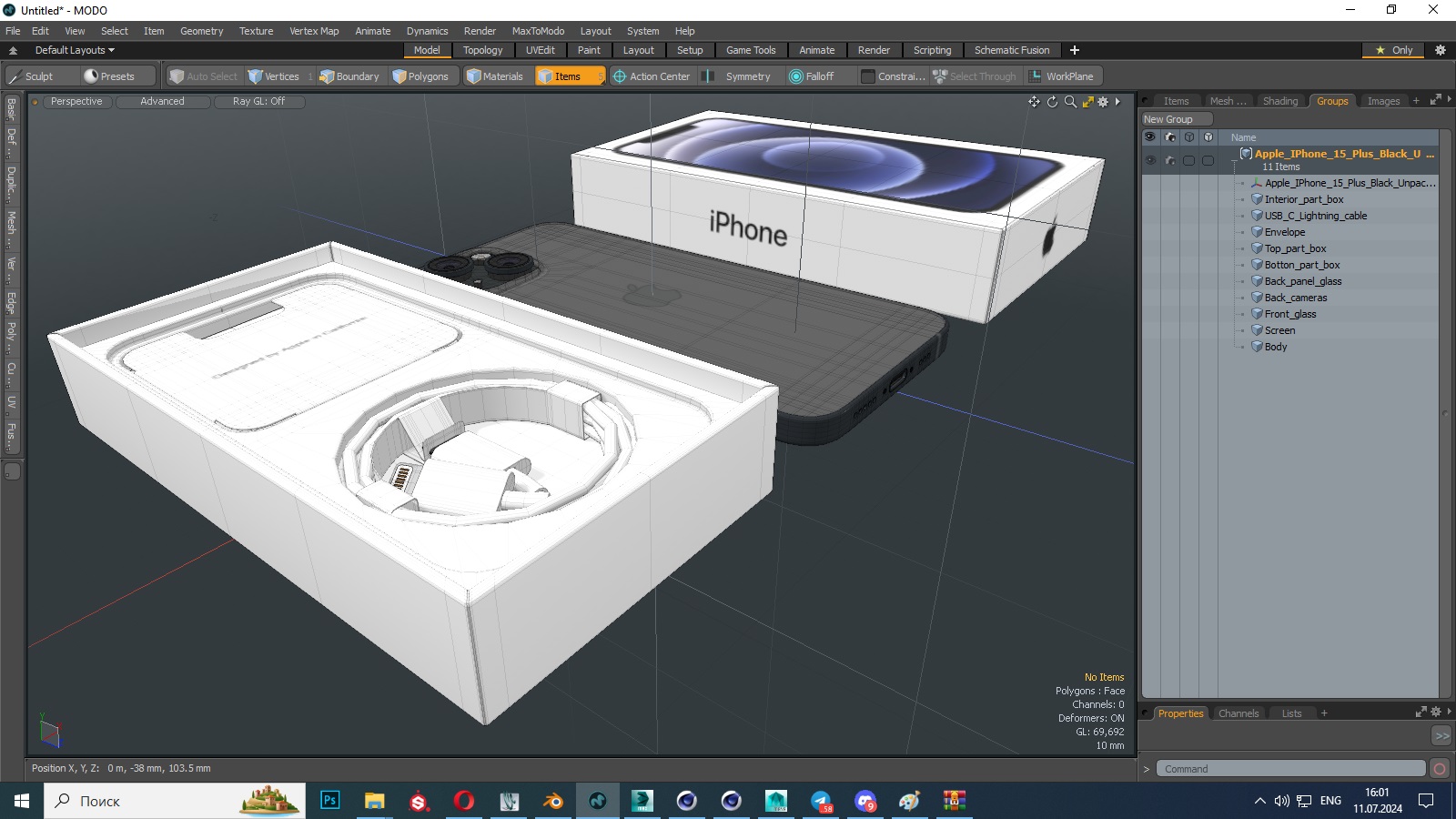1456x819 pixels.
Task: Click the double-arrow expand button in Properties panel
Action: pyautogui.click(x=1441, y=735)
